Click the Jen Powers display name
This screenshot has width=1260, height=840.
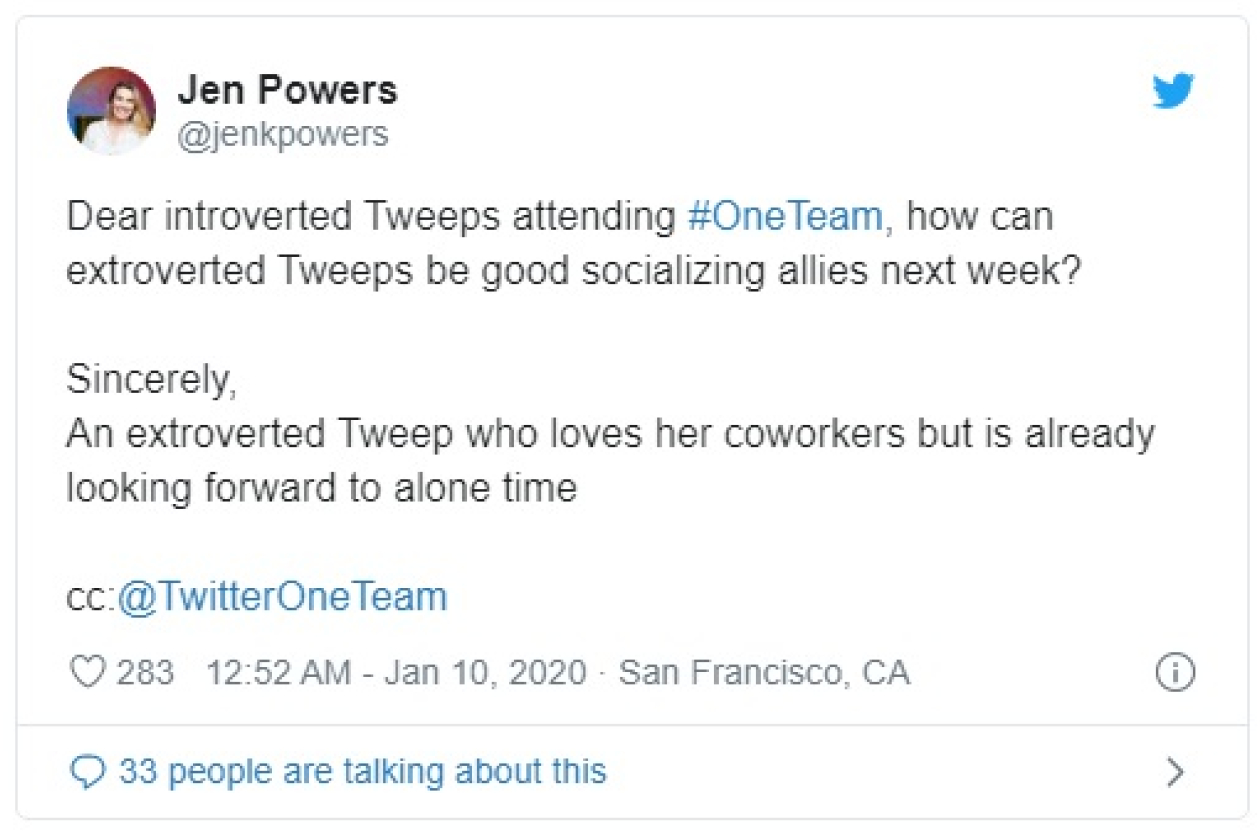(287, 90)
